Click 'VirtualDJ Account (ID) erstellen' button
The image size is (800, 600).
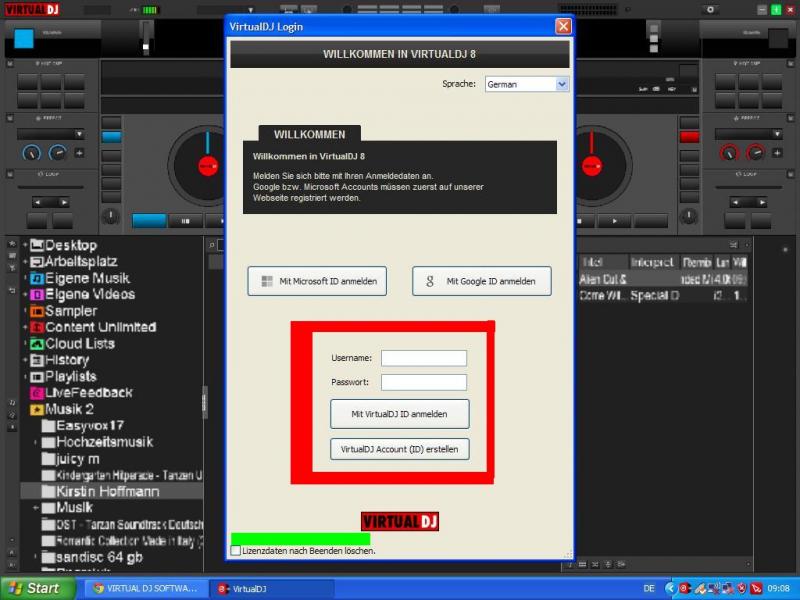tap(399, 450)
